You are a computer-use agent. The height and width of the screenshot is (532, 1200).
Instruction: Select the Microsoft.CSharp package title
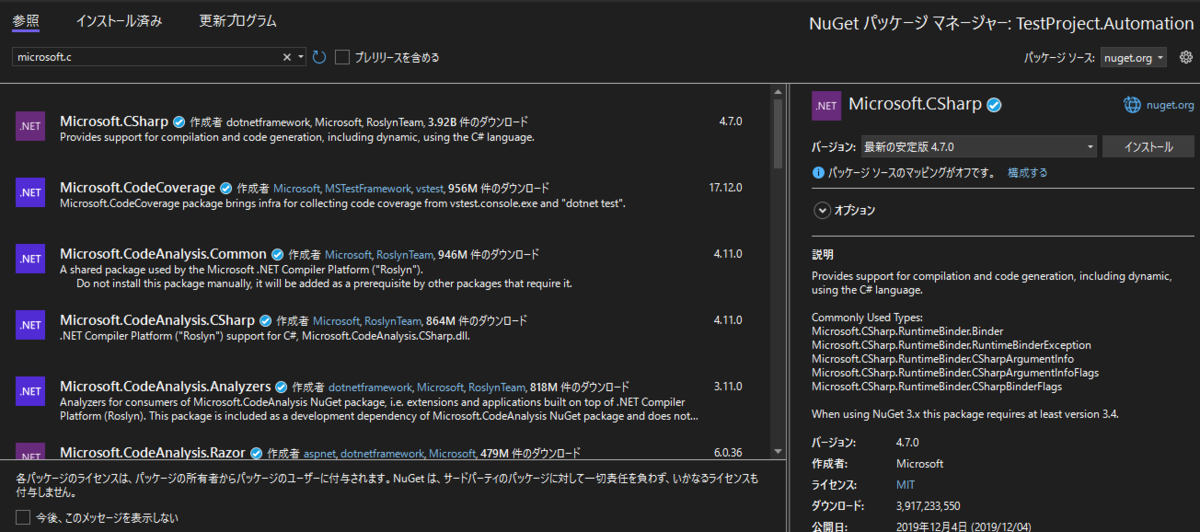114,121
